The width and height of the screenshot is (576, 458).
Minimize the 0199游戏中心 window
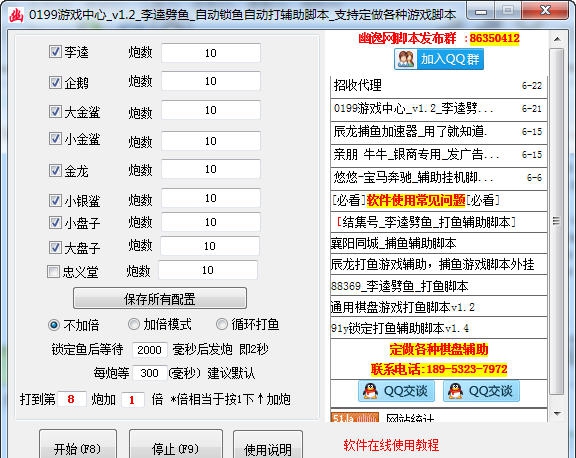(481, 12)
